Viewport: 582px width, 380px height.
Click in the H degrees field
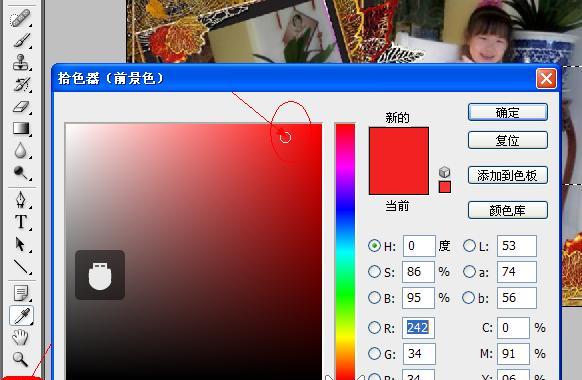click(419, 246)
